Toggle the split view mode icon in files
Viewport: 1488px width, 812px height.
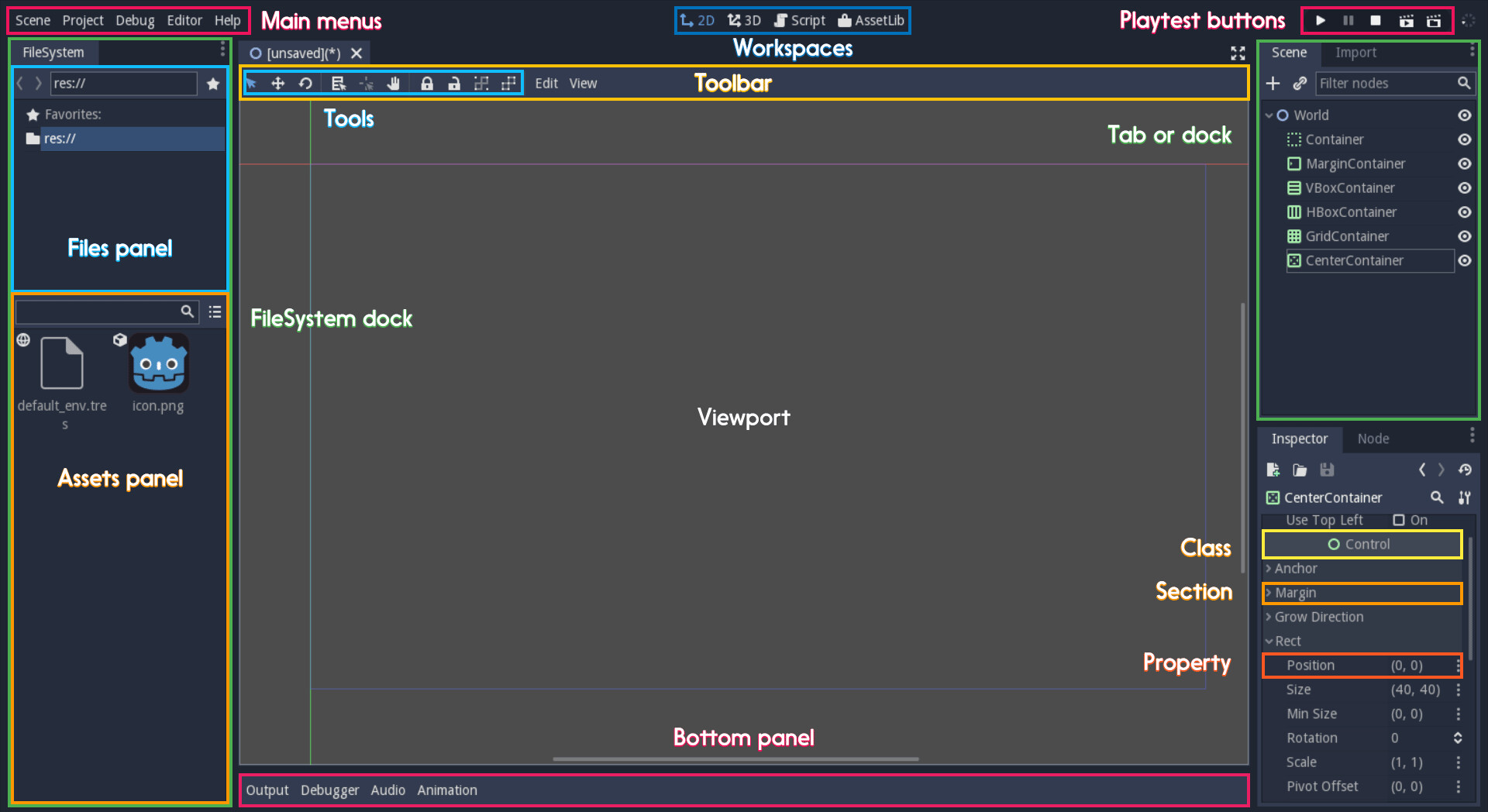pos(215,311)
